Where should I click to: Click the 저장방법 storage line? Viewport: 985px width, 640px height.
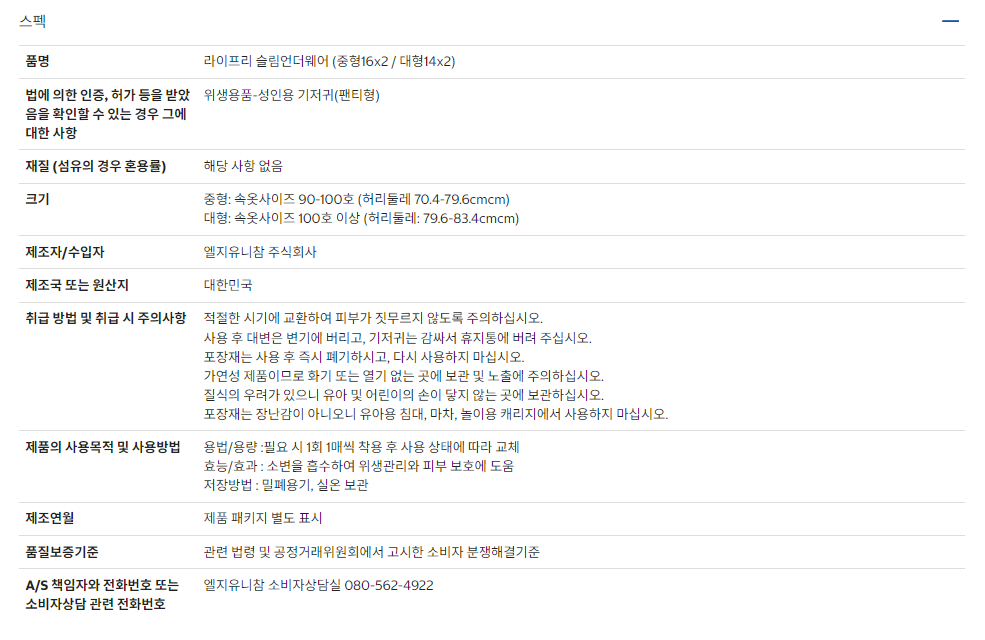coord(286,485)
